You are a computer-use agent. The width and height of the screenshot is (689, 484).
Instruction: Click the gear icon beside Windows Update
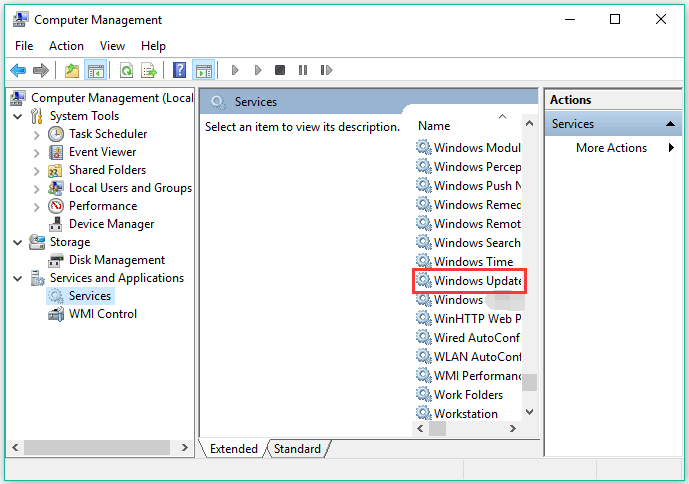424,280
